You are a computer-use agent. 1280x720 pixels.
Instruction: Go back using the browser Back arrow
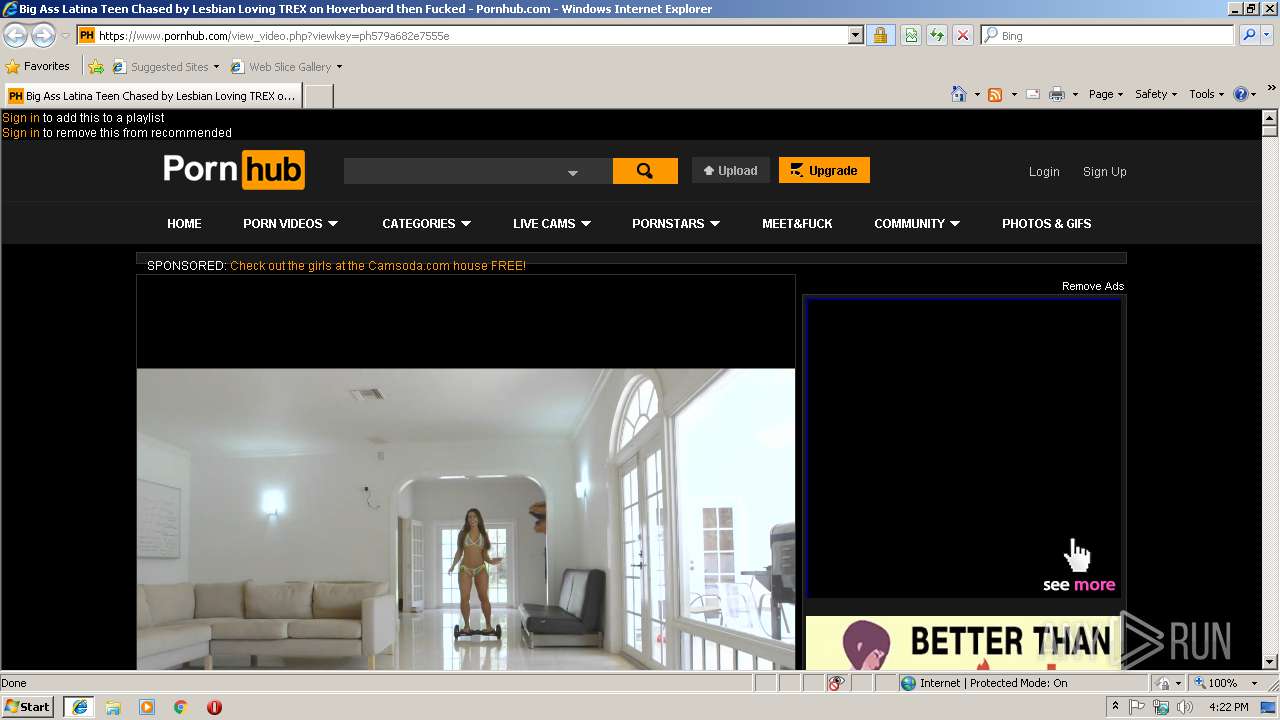coord(16,35)
